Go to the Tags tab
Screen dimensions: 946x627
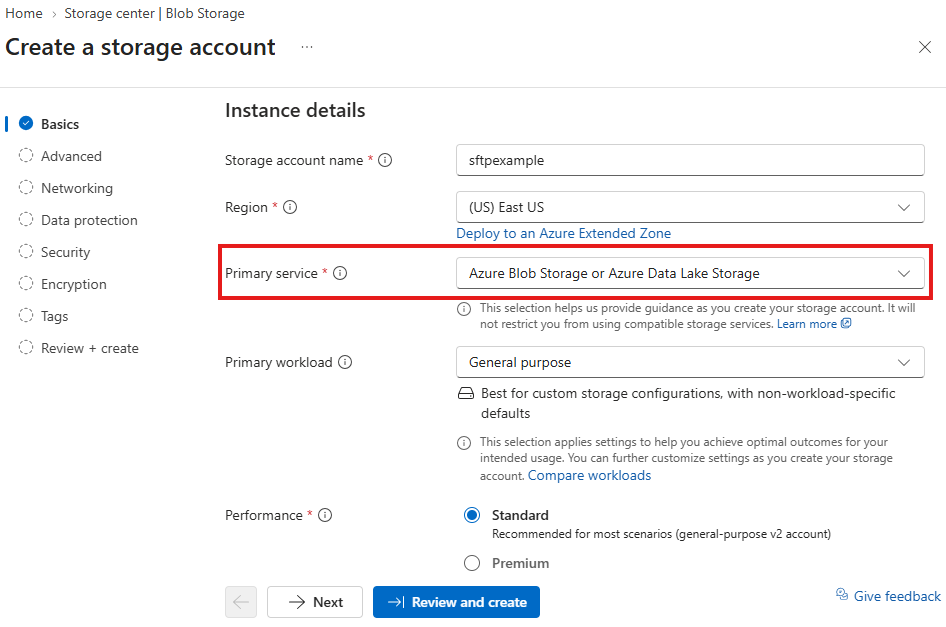tap(54, 316)
